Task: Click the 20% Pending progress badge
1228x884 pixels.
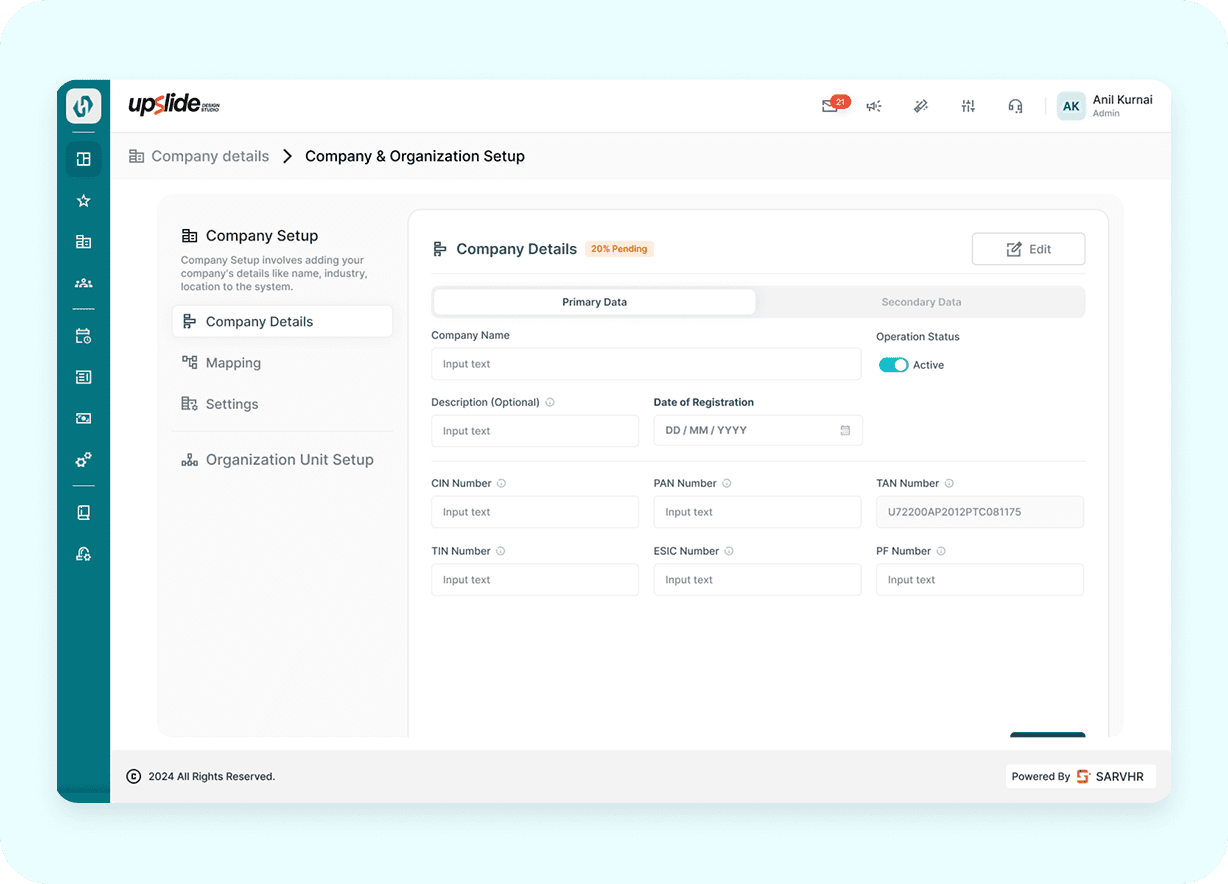Action: pos(619,248)
